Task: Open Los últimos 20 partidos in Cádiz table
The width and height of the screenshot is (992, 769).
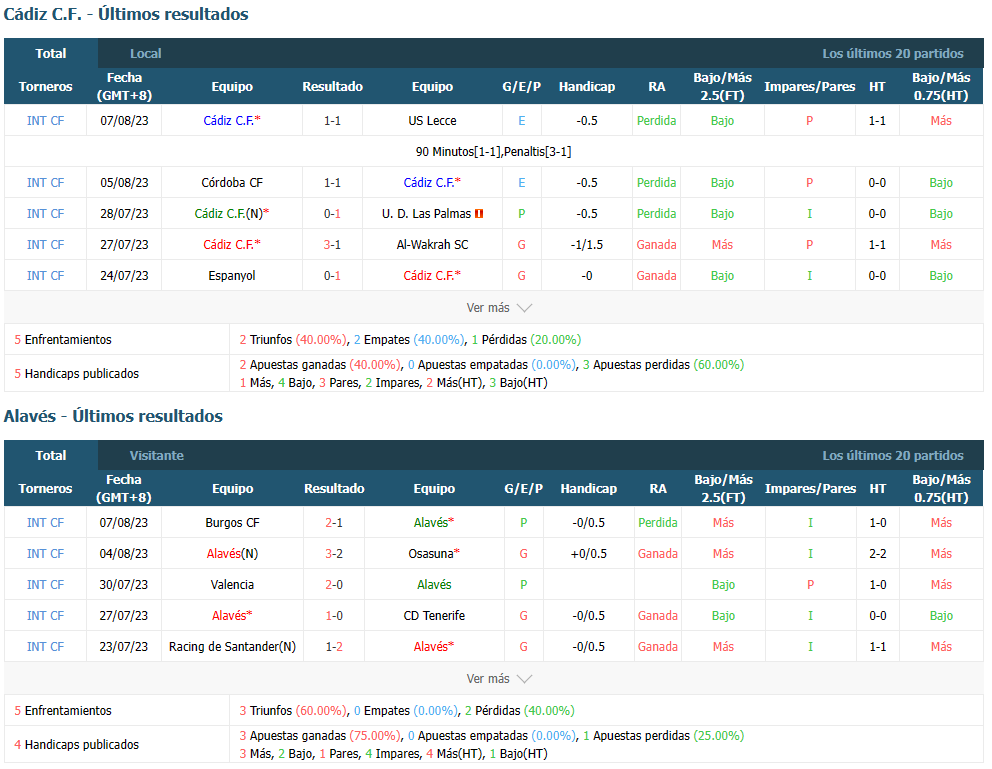Action: (893, 54)
